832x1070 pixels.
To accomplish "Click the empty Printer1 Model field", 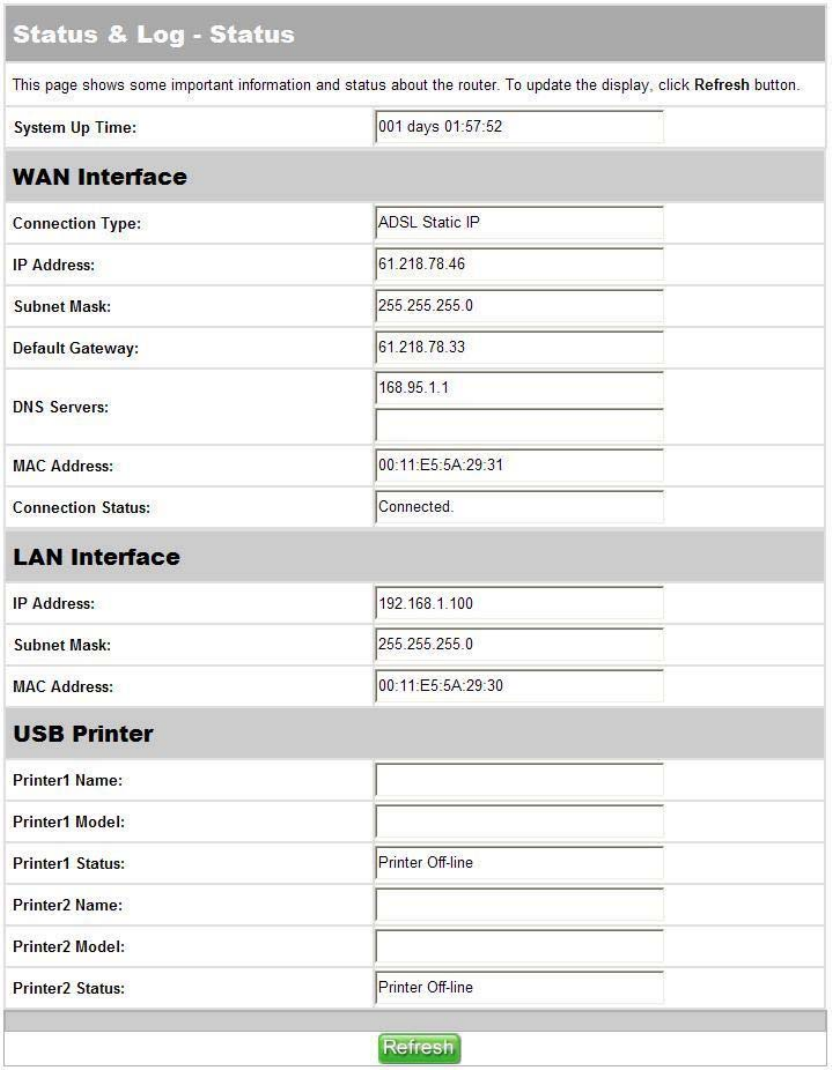I will pos(518,822).
